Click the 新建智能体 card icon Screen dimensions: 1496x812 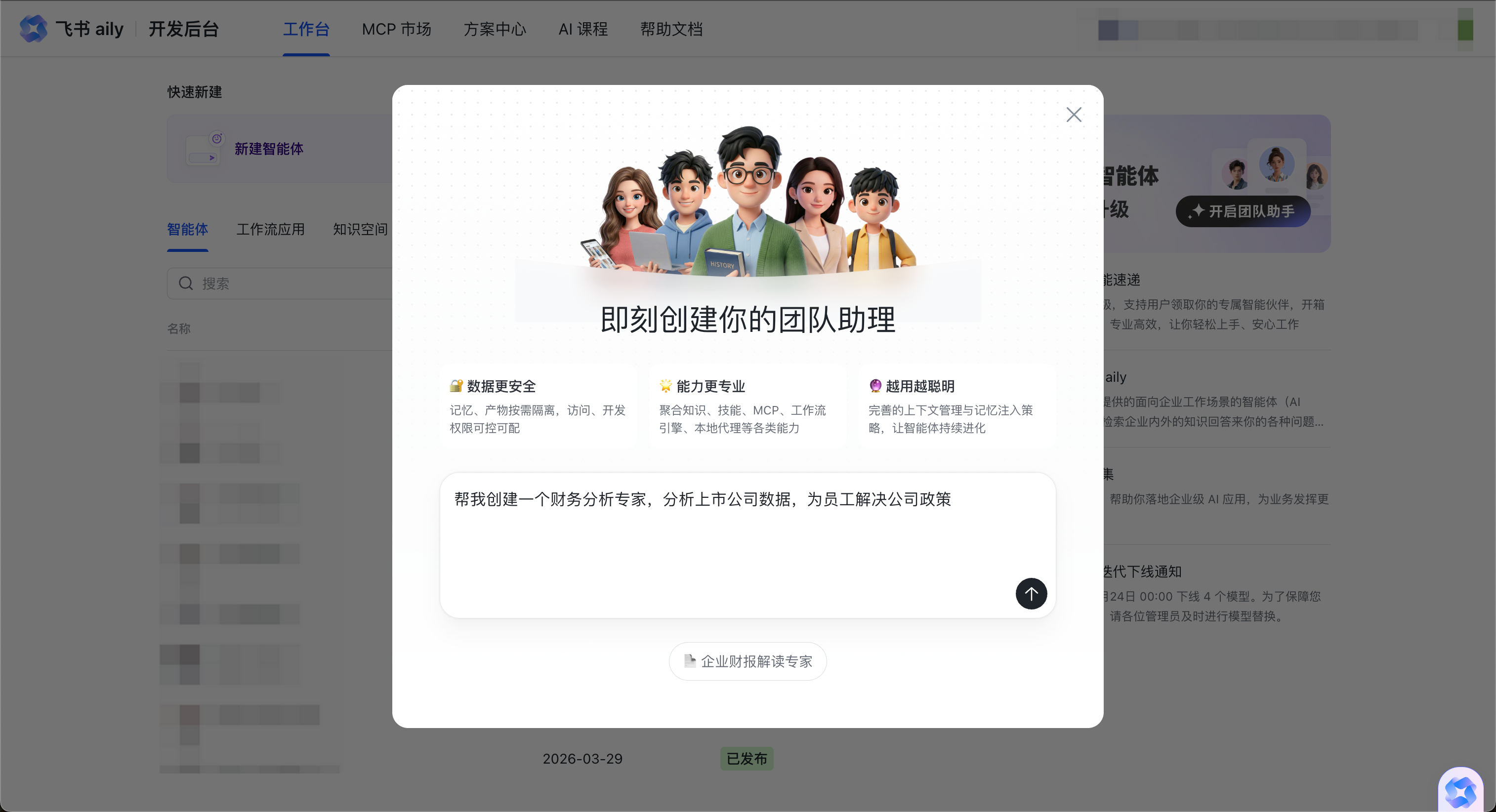(204, 149)
